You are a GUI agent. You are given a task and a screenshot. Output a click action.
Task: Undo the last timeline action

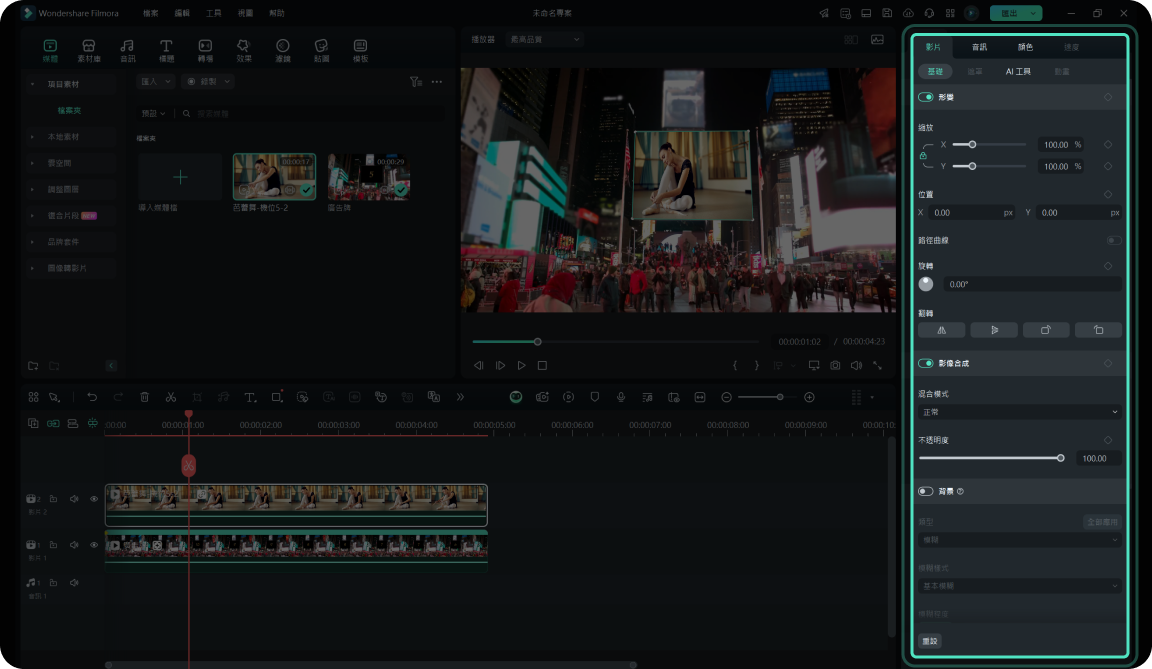point(92,397)
